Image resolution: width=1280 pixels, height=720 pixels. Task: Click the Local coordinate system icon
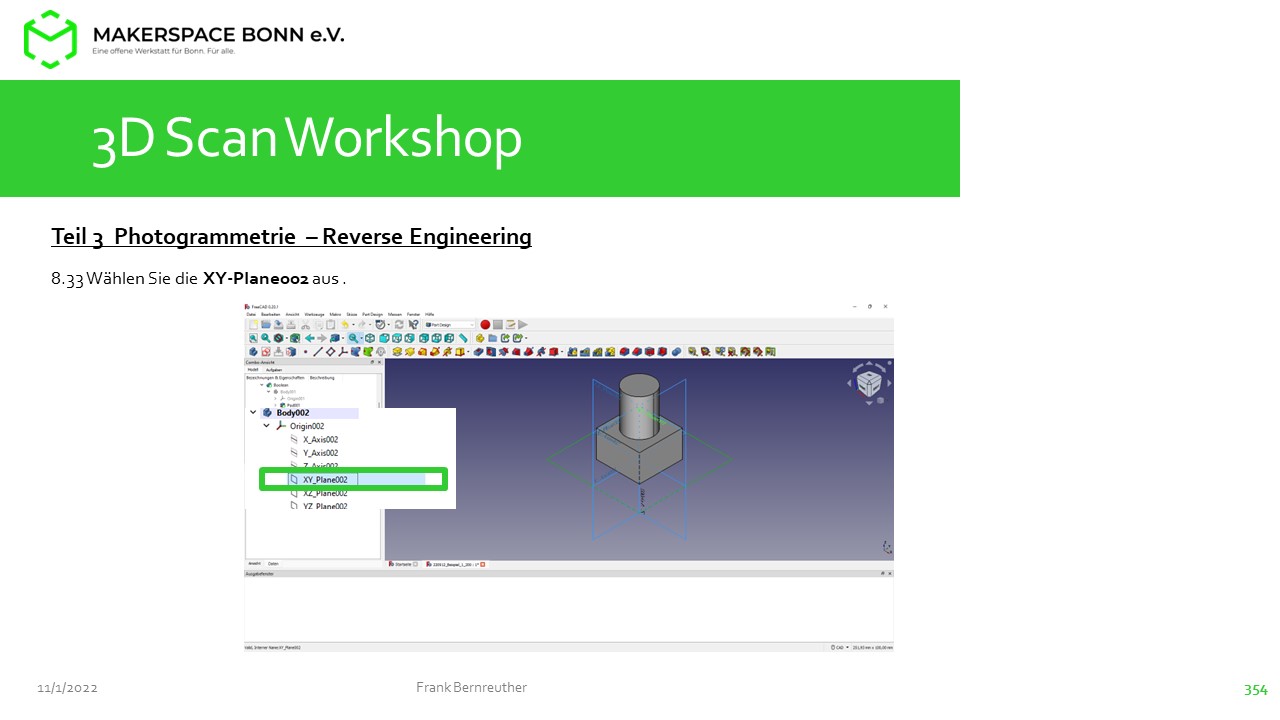click(x=343, y=351)
